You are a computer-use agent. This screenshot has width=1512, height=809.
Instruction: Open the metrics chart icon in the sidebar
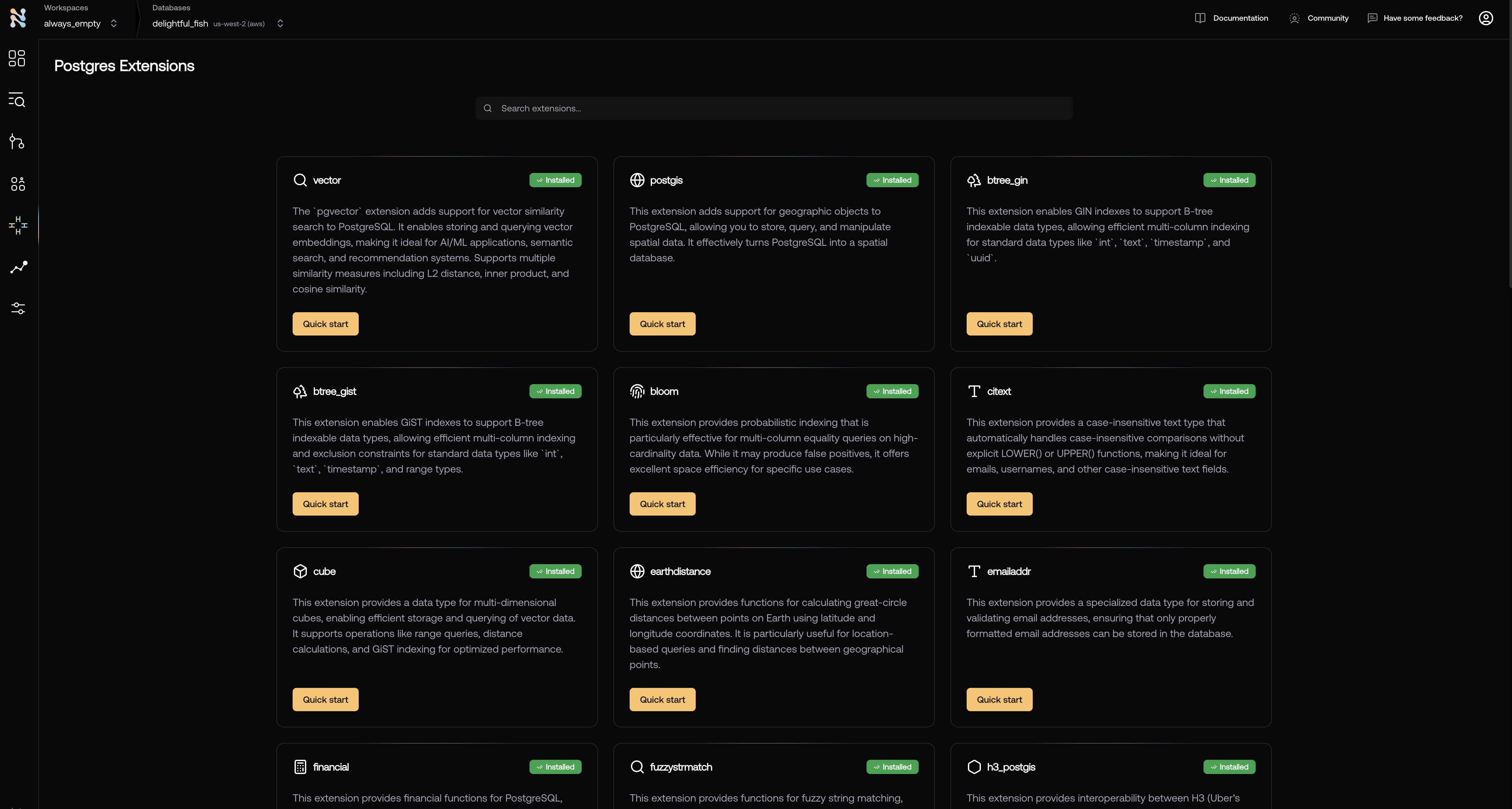pos(18,268)
